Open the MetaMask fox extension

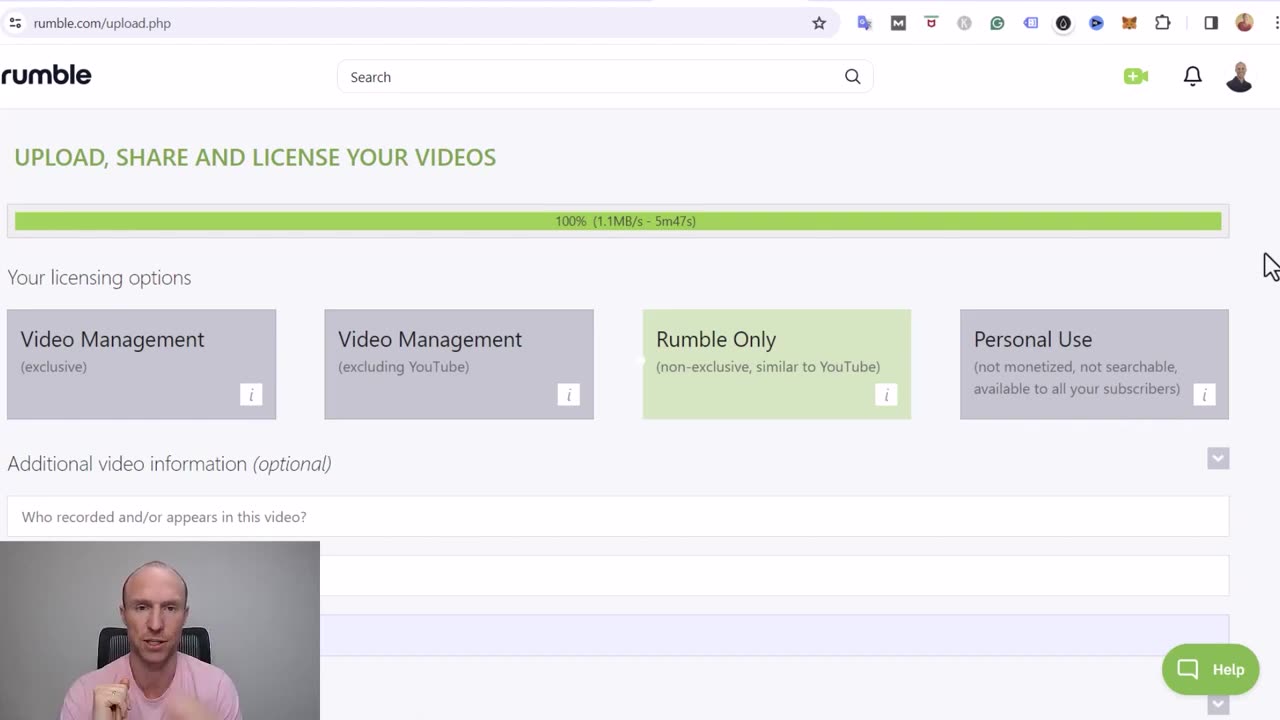coord(1129,23)
